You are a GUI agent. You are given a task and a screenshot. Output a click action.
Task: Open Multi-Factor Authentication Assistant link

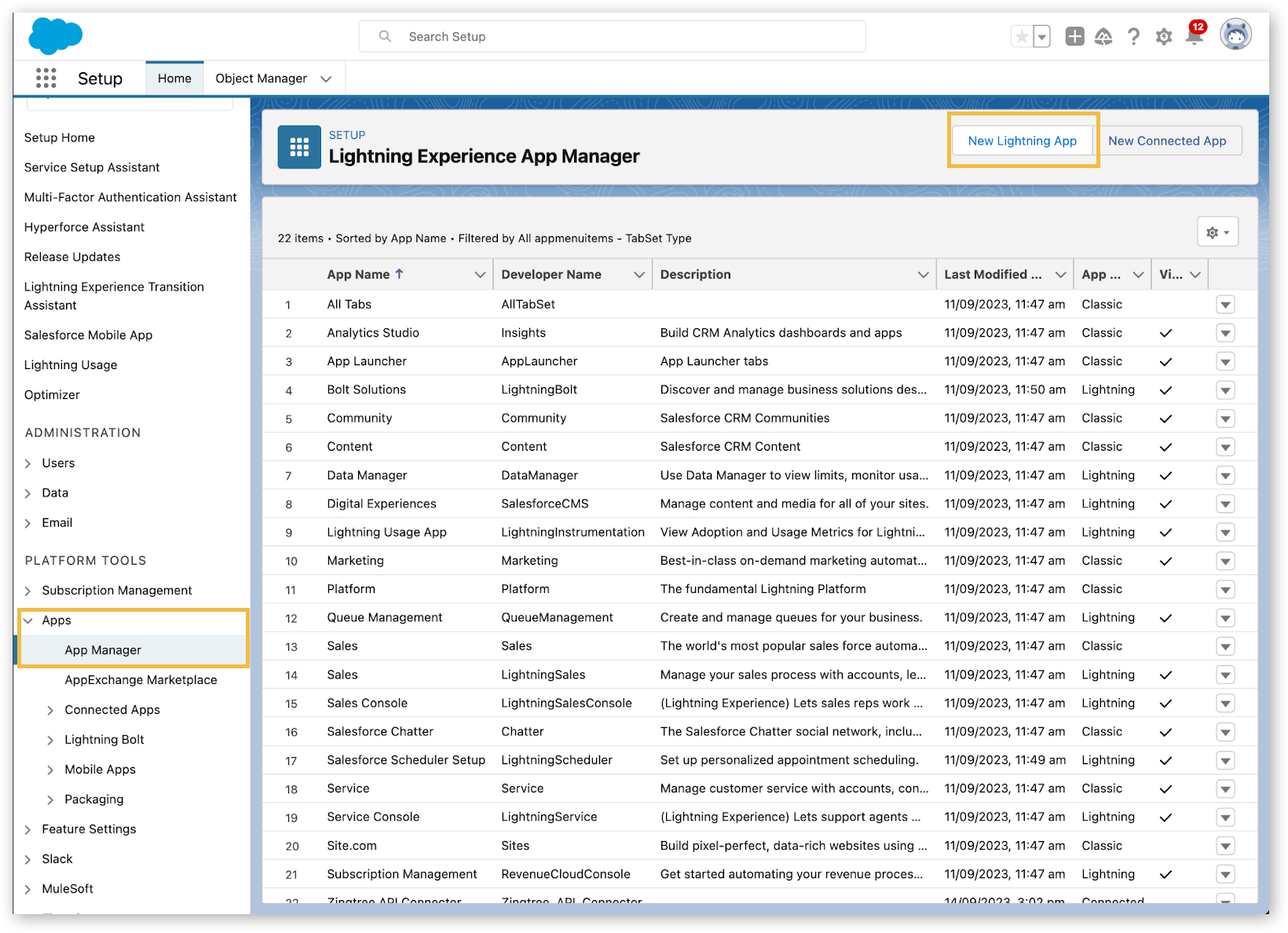pos(130,197)
